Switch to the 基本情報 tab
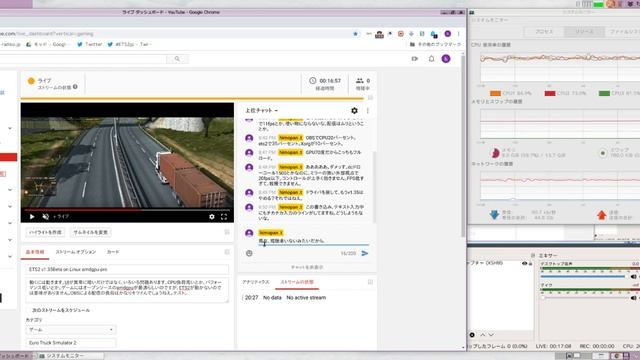This screenshot has width=640, height=360. (35, 252)
